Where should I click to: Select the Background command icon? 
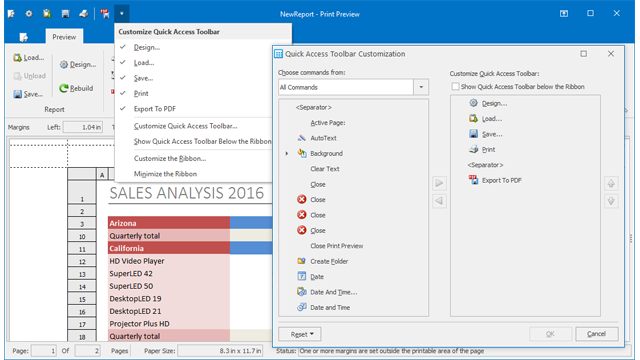(x=302, y=153)
